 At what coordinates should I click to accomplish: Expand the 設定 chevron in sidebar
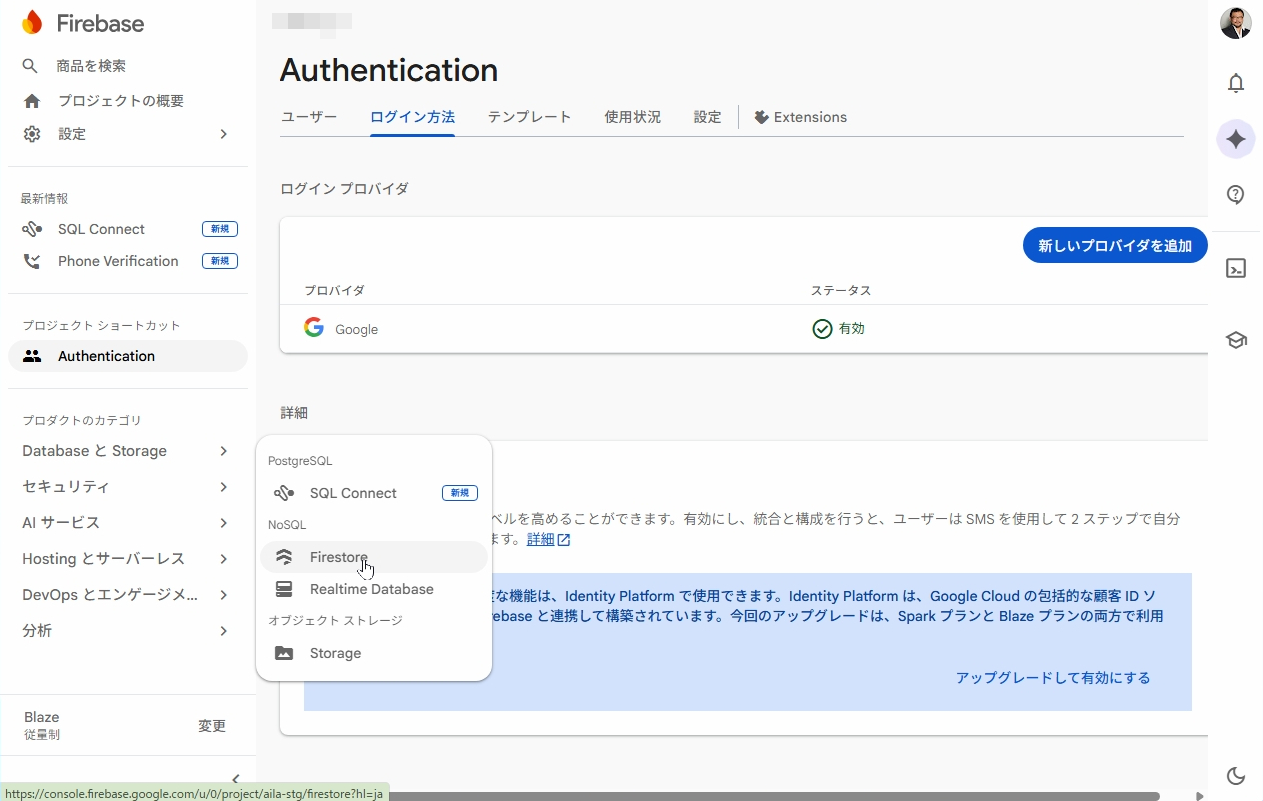[224, 134]
